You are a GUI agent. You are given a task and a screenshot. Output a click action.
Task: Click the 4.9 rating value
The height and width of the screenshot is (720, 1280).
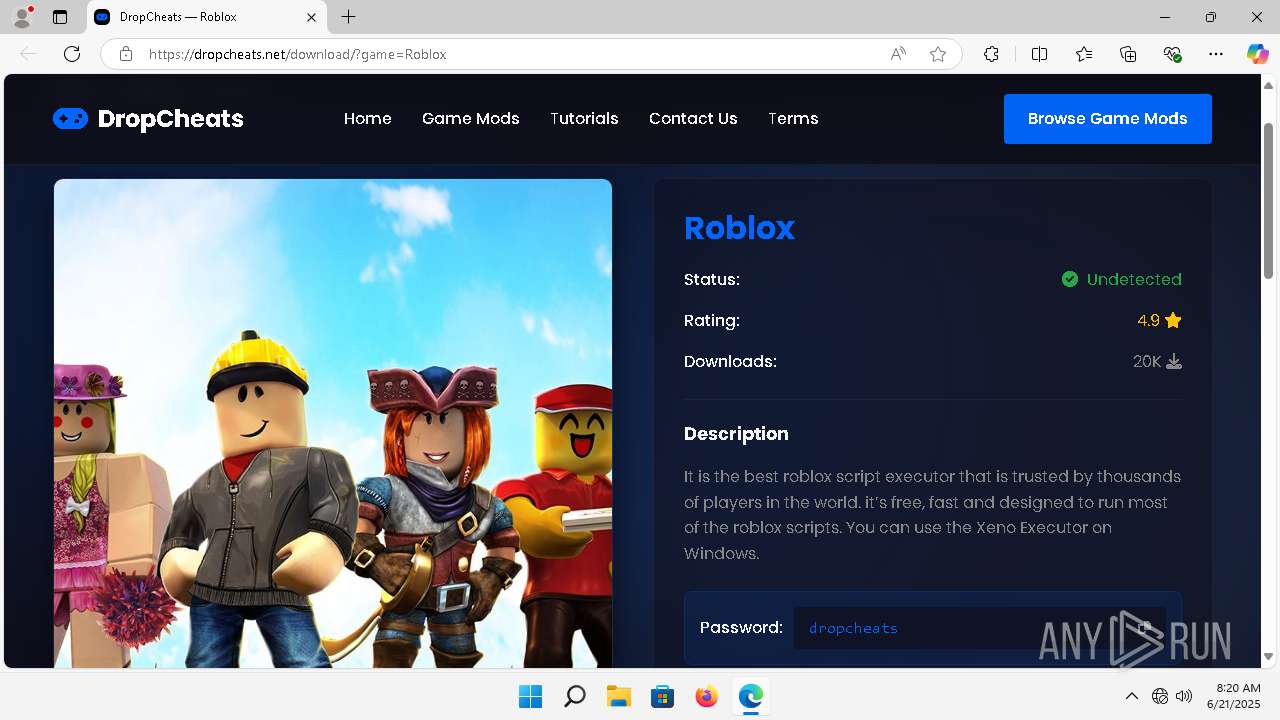tap(1148, 320)
